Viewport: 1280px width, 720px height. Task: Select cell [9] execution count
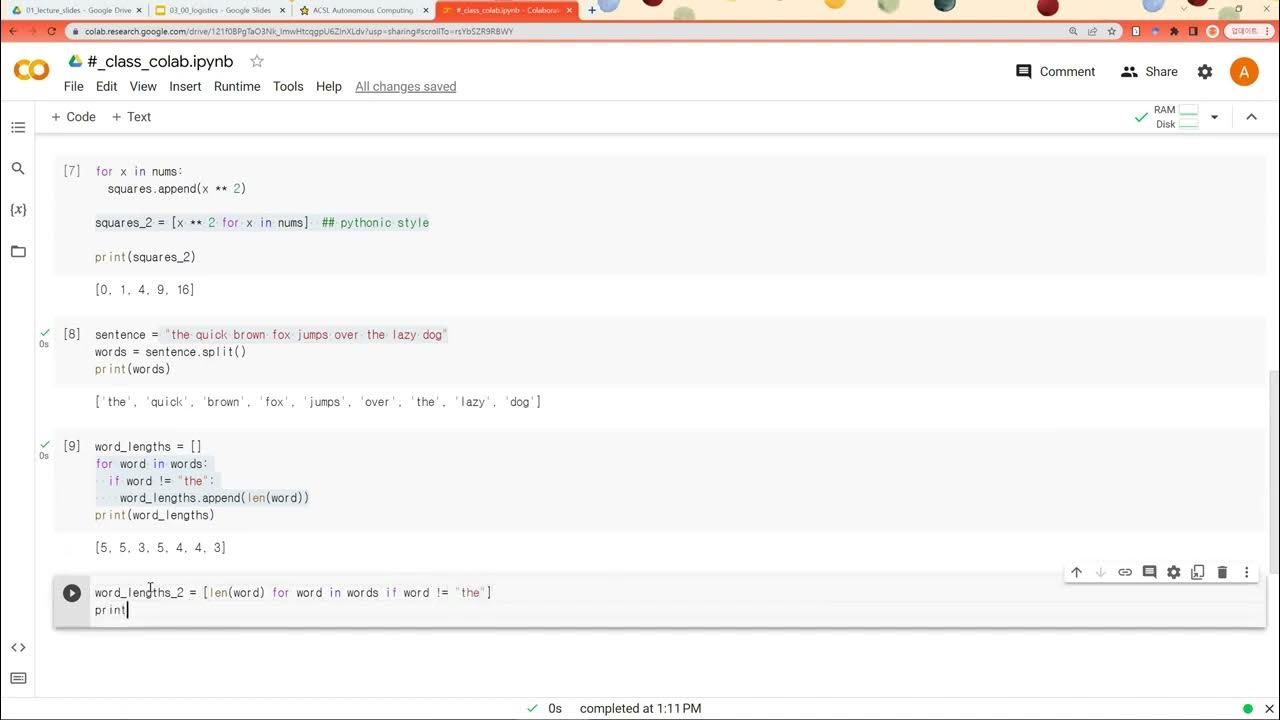click(72, 446)
